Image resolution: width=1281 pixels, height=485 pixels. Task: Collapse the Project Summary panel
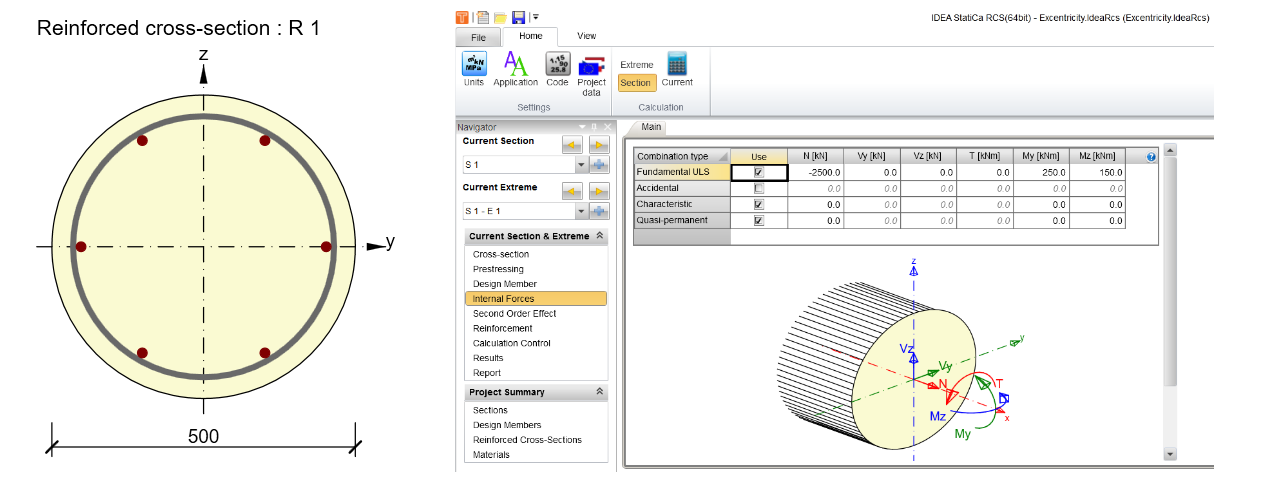599,392
